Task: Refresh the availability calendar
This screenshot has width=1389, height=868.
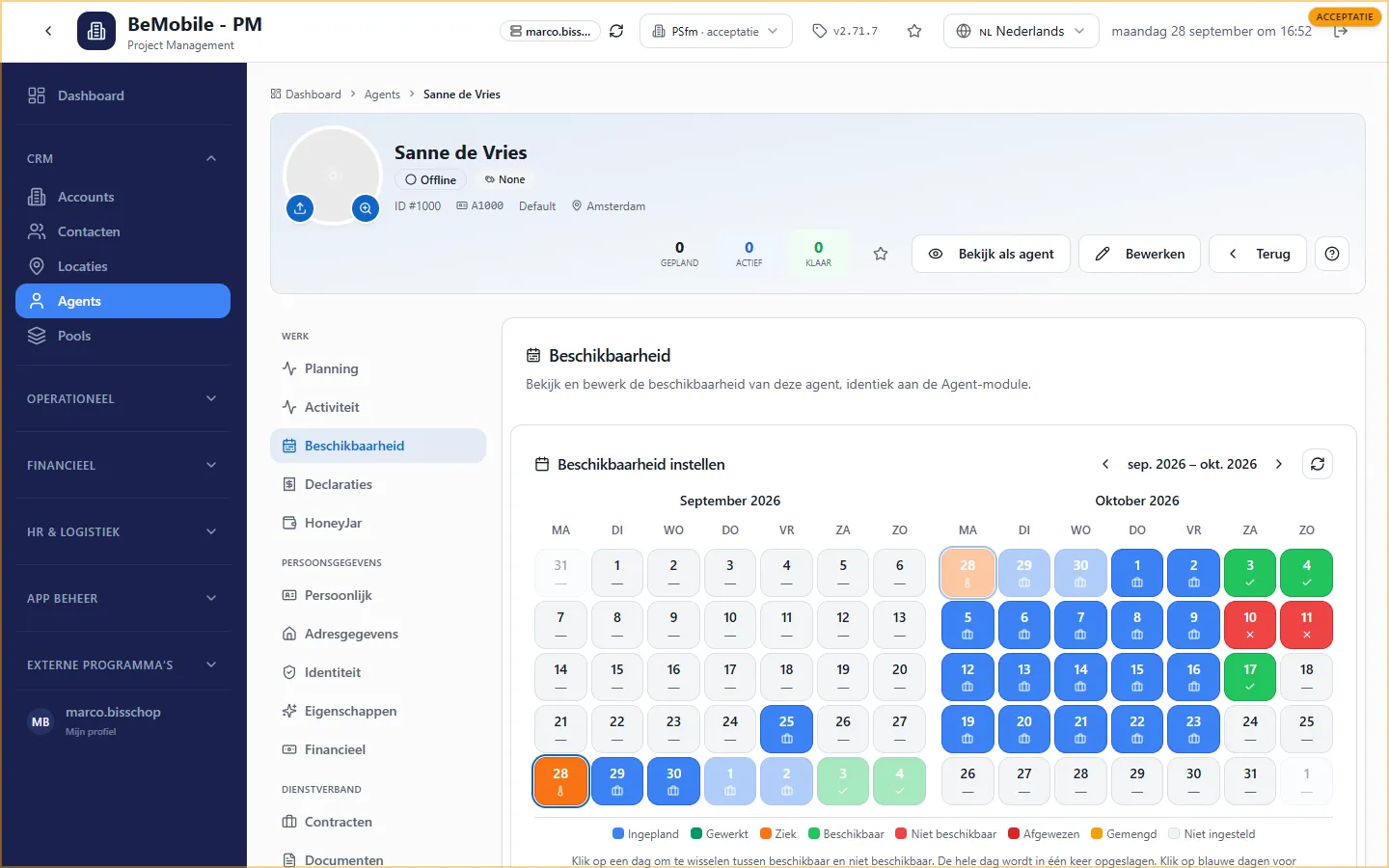Action: coord(1318,464)
